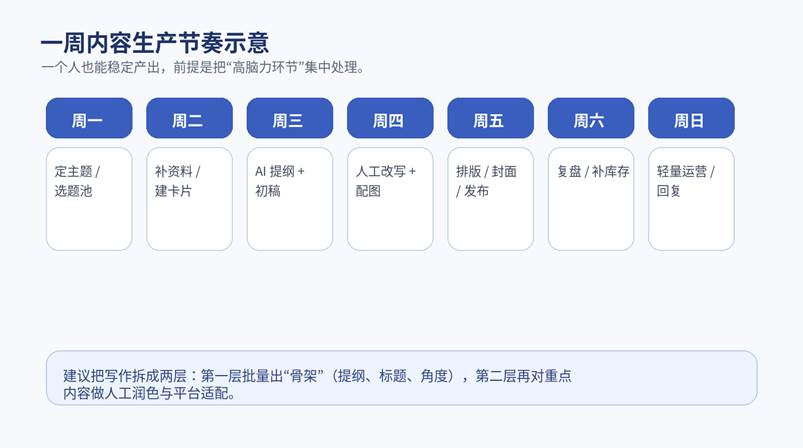
Task: Click the note line beginning 建议把写作拆成两层
Action: coord(318,376)
